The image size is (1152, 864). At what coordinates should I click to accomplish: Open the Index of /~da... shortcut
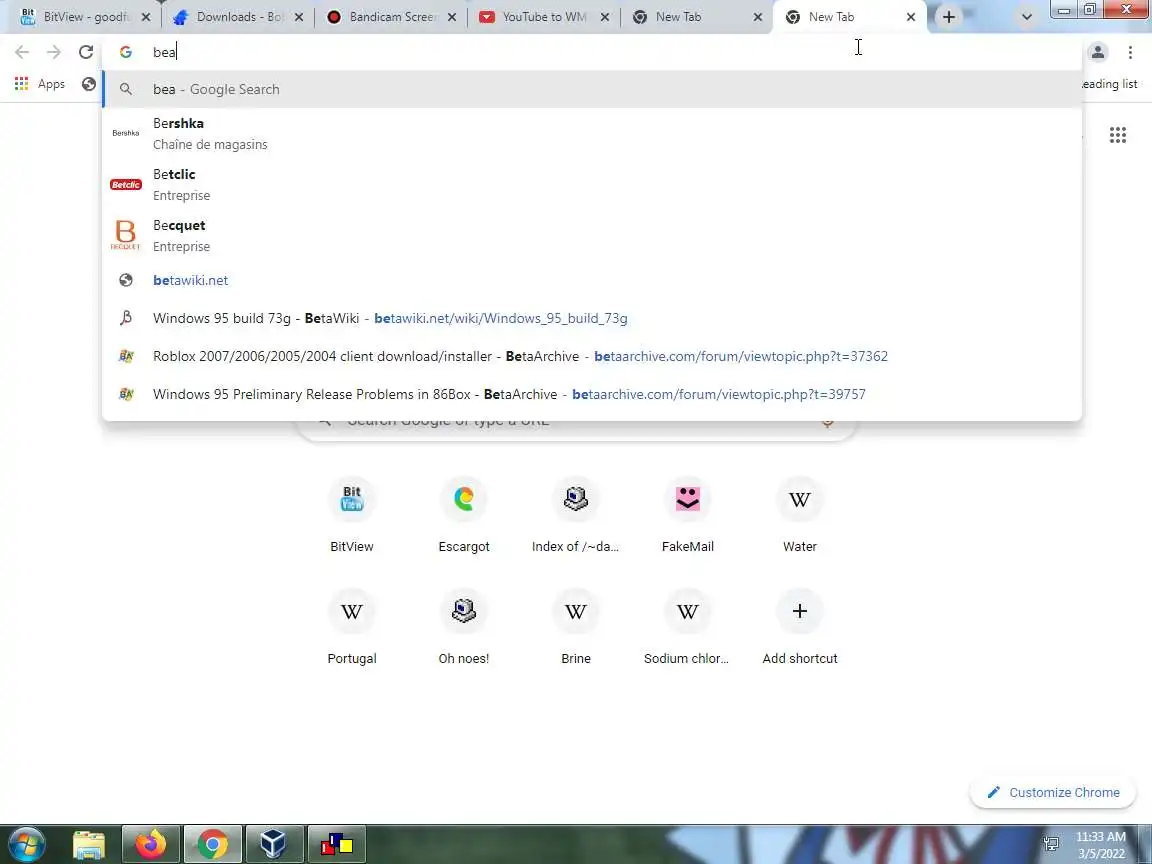[575, 514]
